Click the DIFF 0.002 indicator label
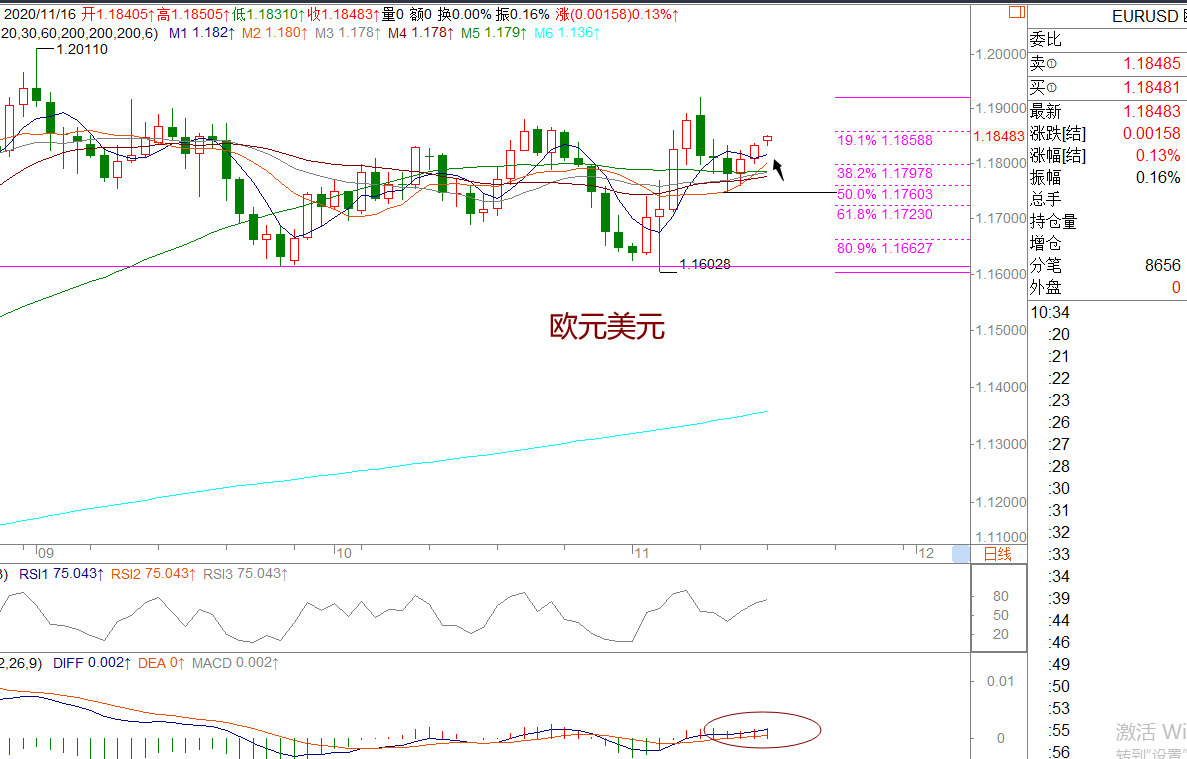 92,663
